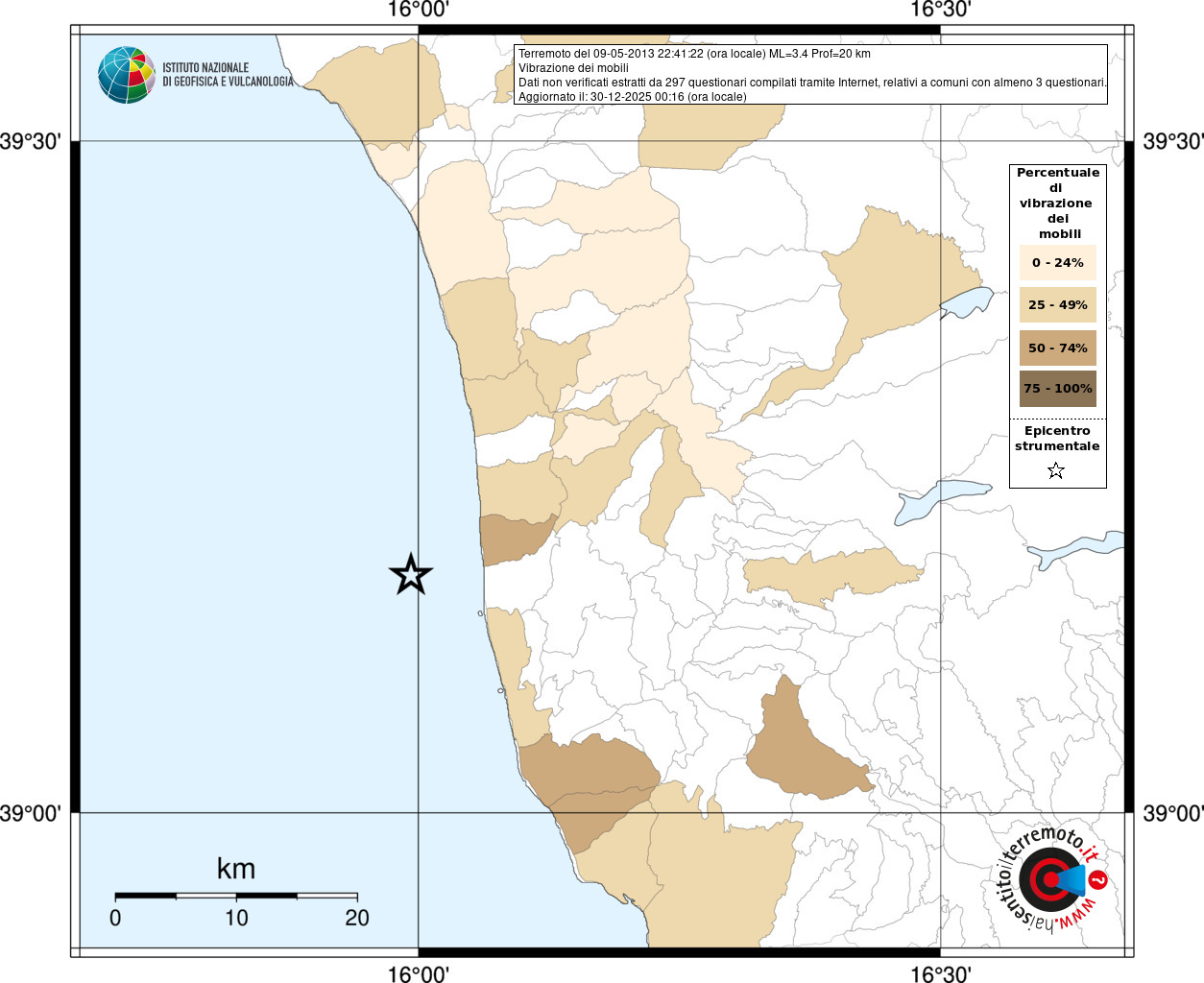Click the '20' mark on the scale bar
Viewport: 1204px width, 983px height.
[357, 918]
